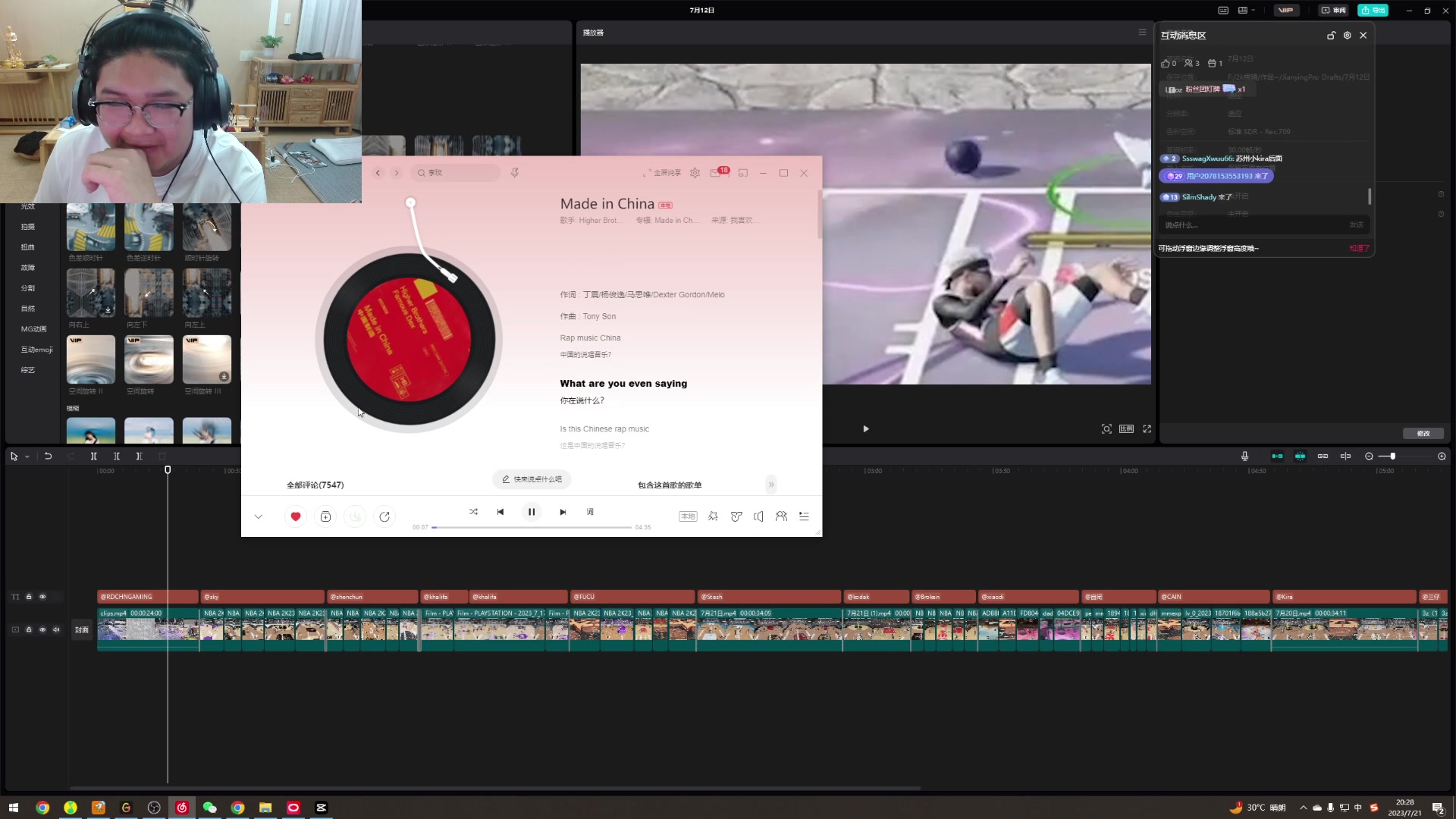Go forward in the music player
The width and height of the screenshot is (1456, 819).
coord(396,173)
